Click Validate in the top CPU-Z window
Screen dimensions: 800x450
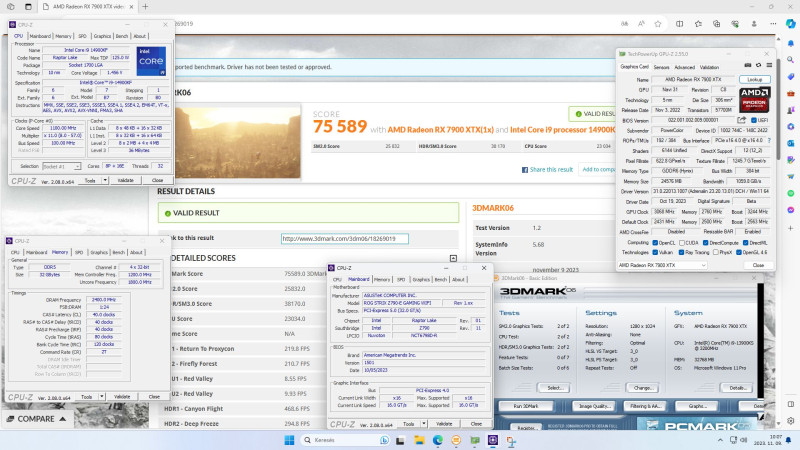(x=126, y=180)
